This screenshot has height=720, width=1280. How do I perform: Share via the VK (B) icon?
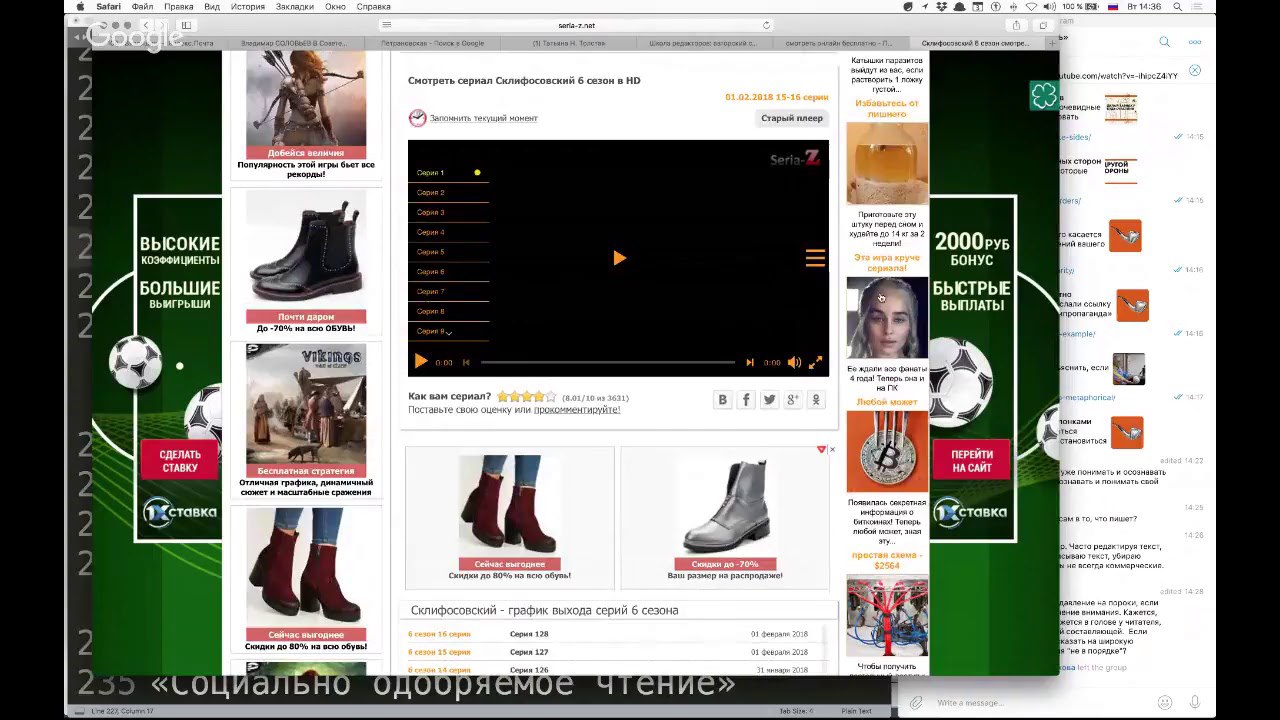tap(722, 399)
